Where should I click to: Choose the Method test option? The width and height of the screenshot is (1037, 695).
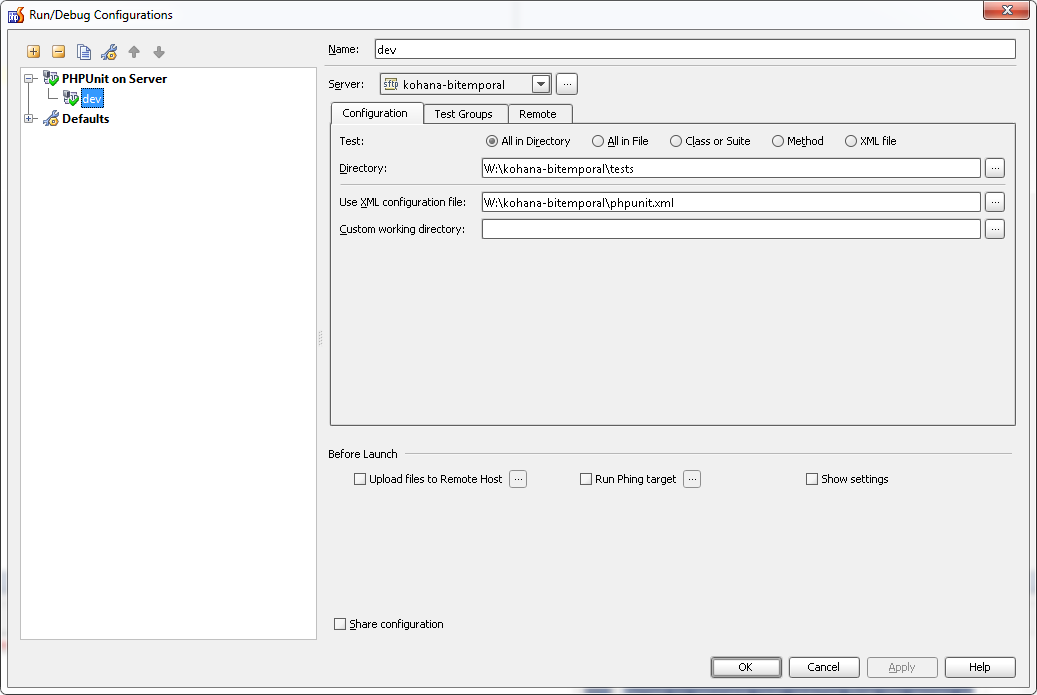[777, 141]
